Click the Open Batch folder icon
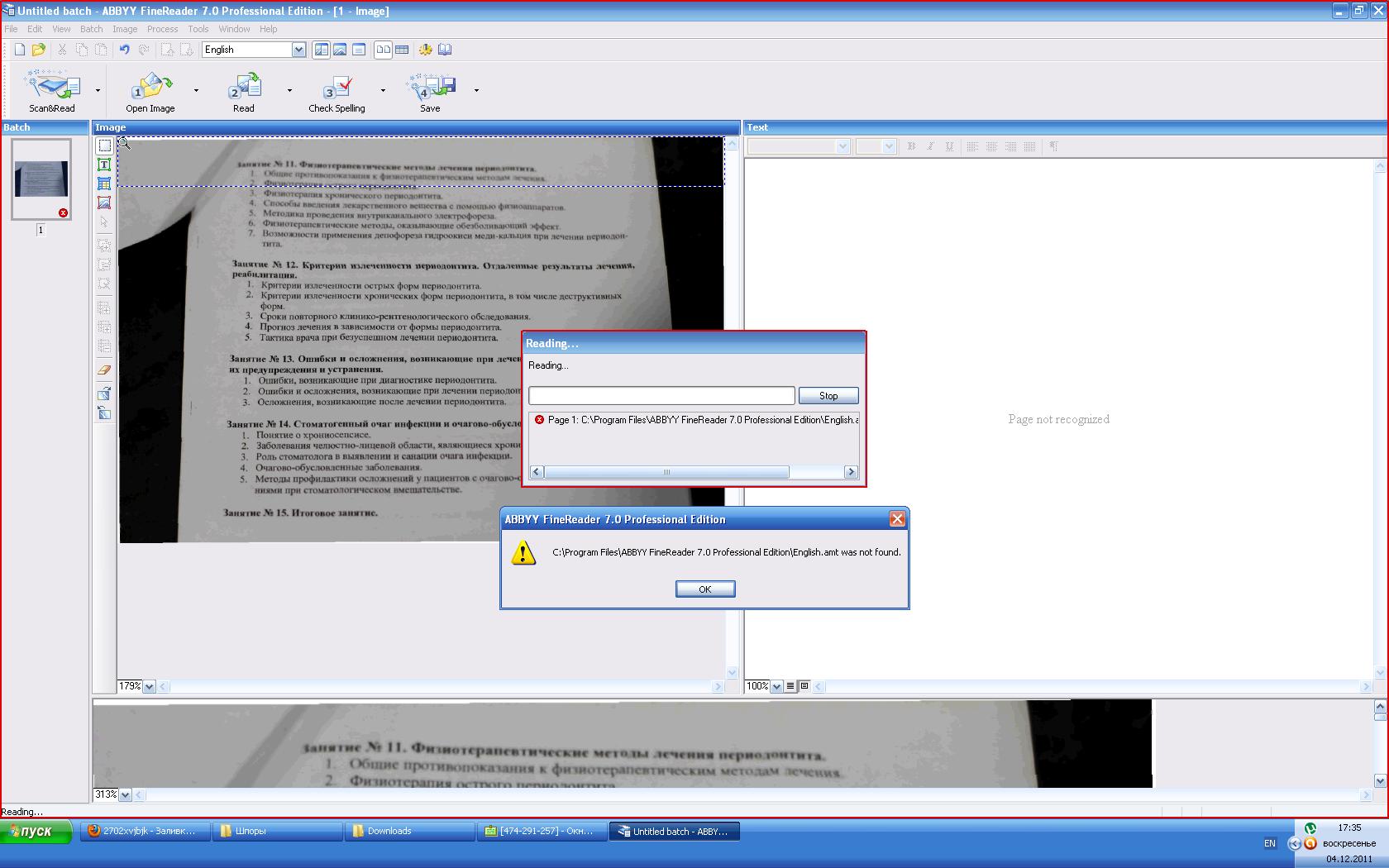Viewport: 1389px width, 868px height. click(x=38, y=50)
